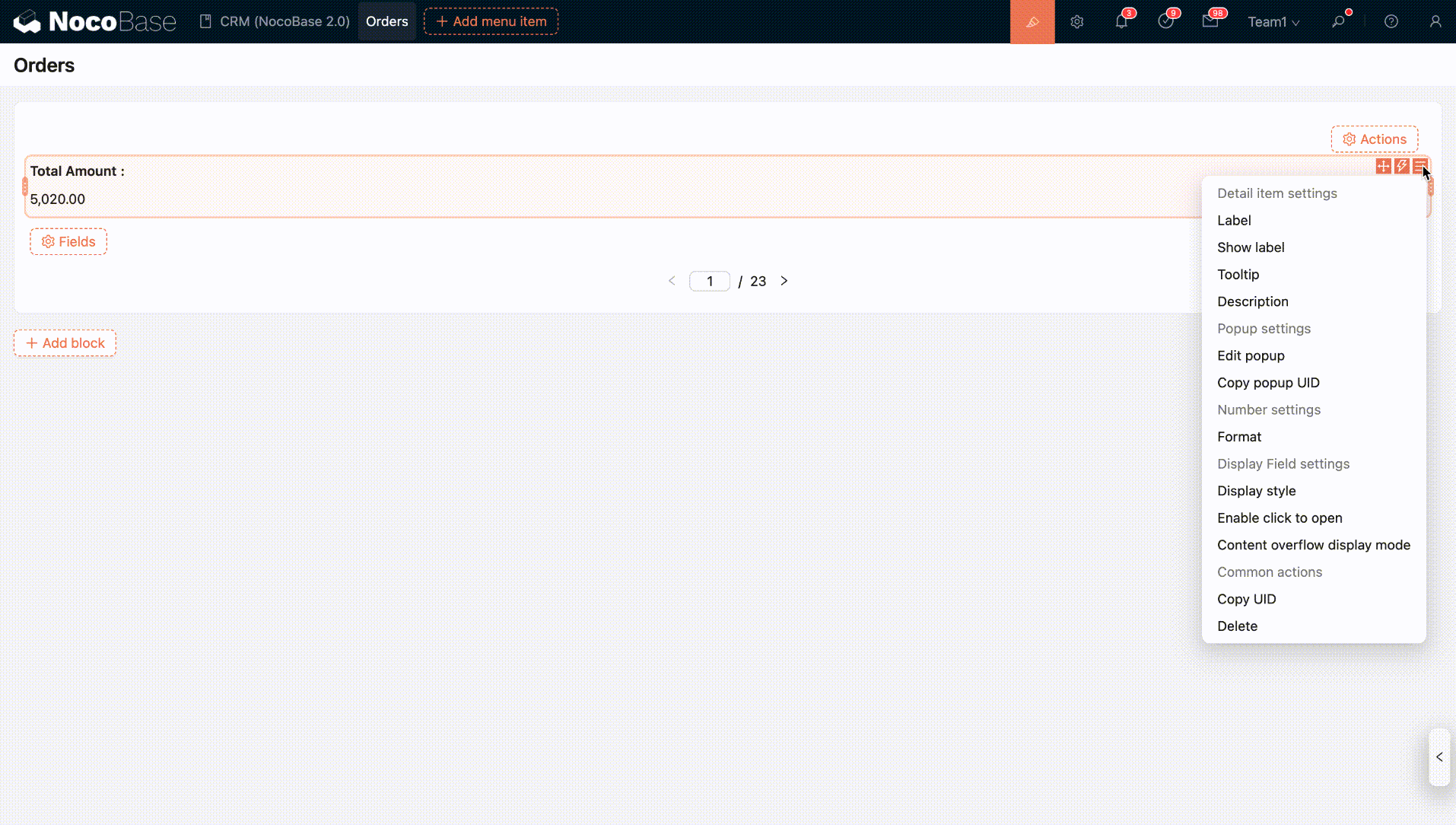Open the settings gear in top bar
The image size is (1456, 825).
1076,22
